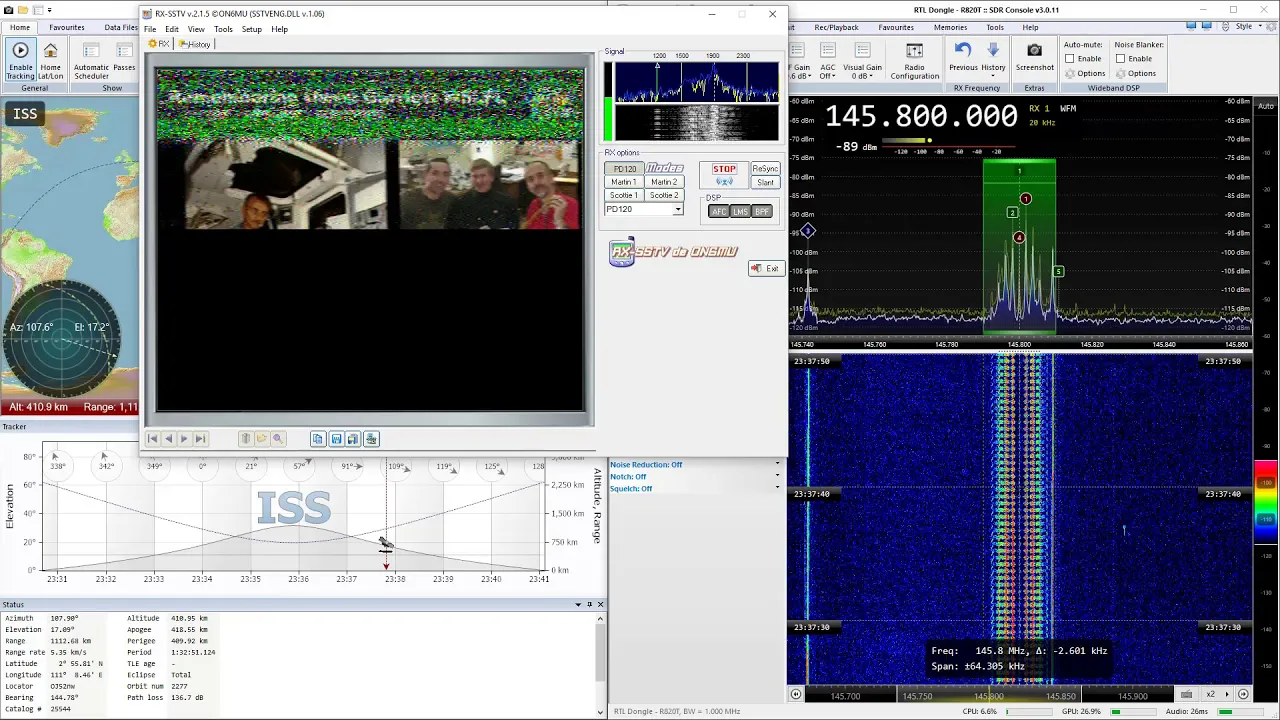The height and width of the screenshot is (720, 1280).
Task: Click the save image floppy icon
Action: tap(337, 438)
